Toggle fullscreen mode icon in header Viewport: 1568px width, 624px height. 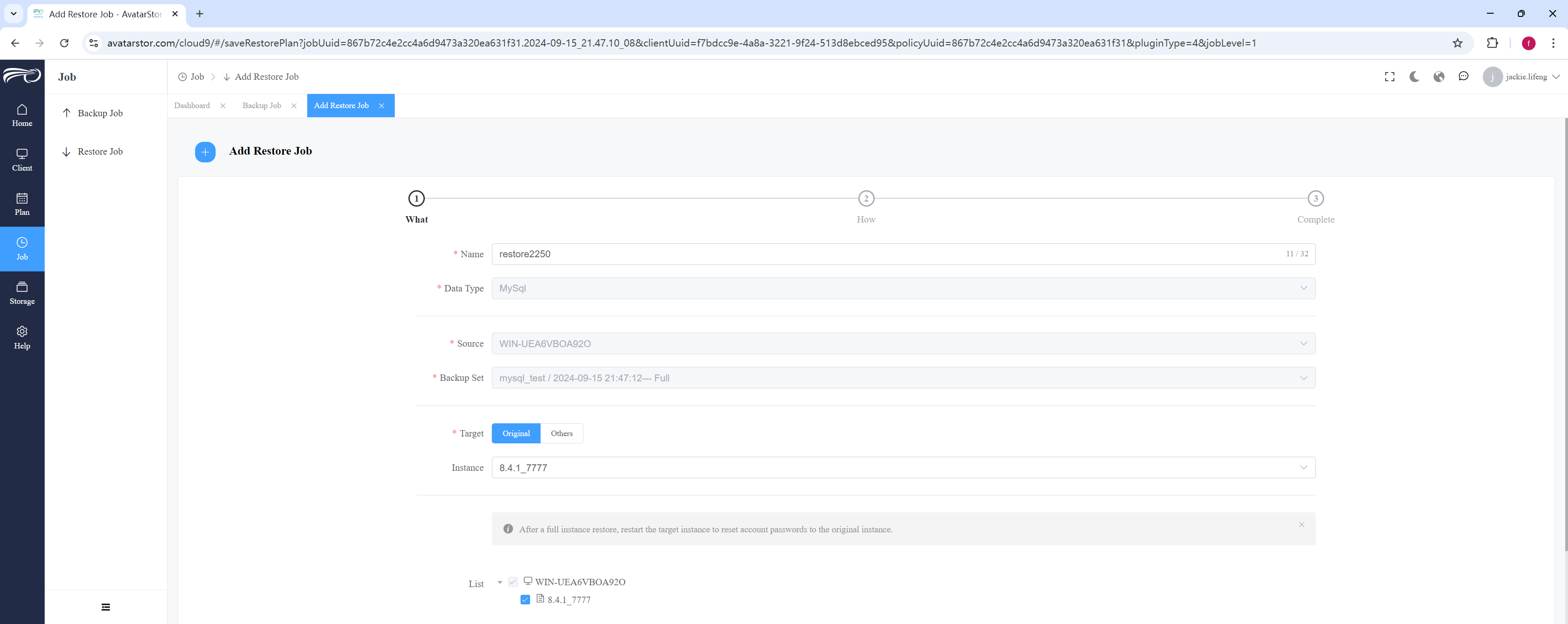[x=1390, y=77]
